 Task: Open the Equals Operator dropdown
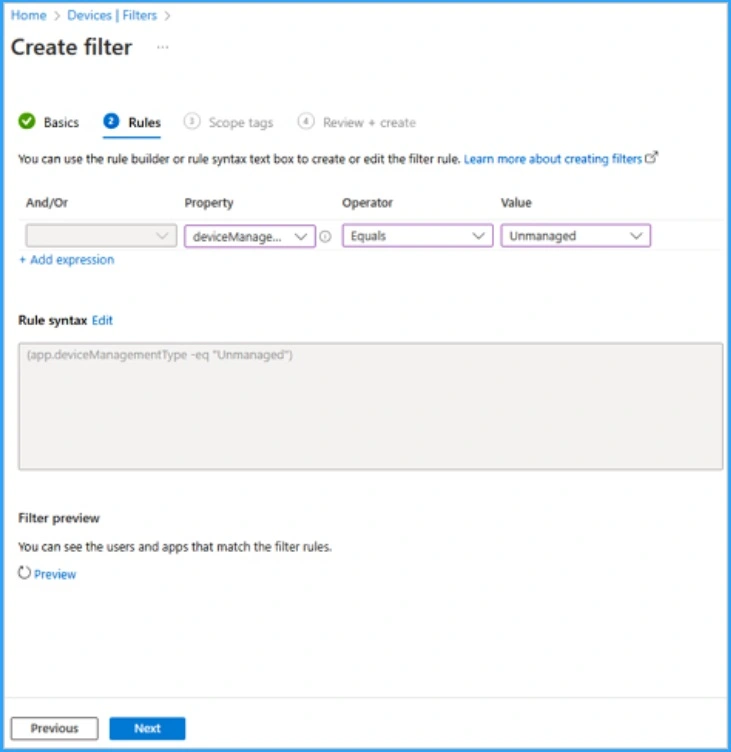pyautogui.click(x=417, y=236)
